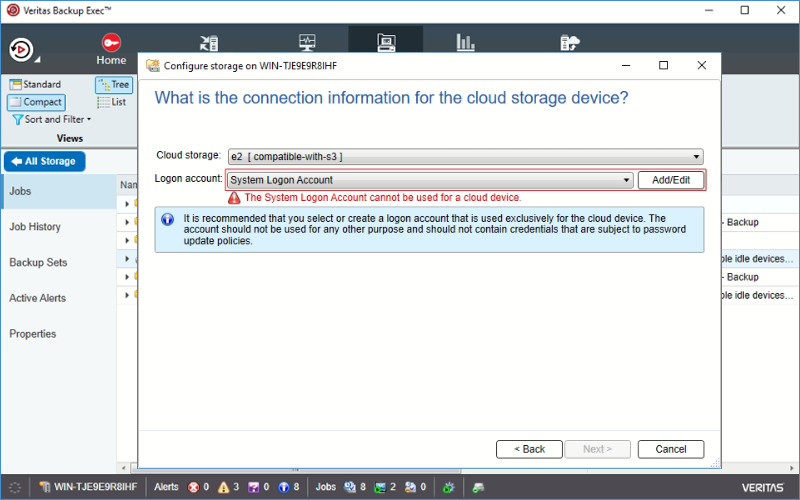This screenshot has height=500, width=800.
Task: Click the All Storage back button
Action: pyautogui.click(x=44, y=161)
